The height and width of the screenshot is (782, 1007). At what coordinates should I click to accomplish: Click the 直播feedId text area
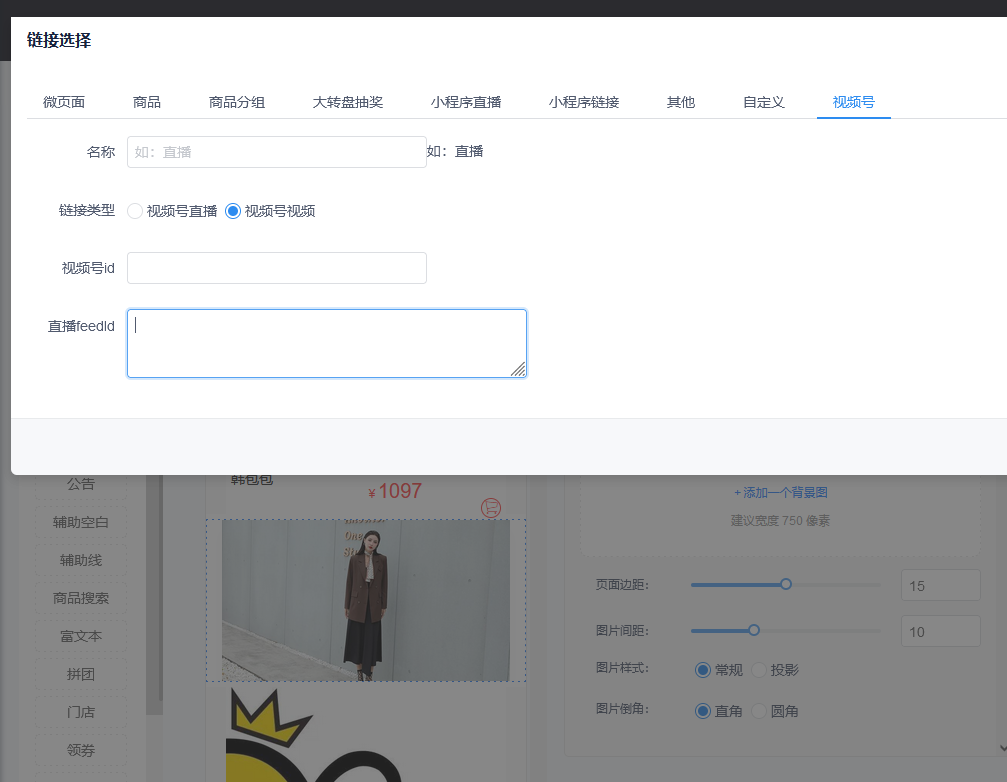[327, 343]
